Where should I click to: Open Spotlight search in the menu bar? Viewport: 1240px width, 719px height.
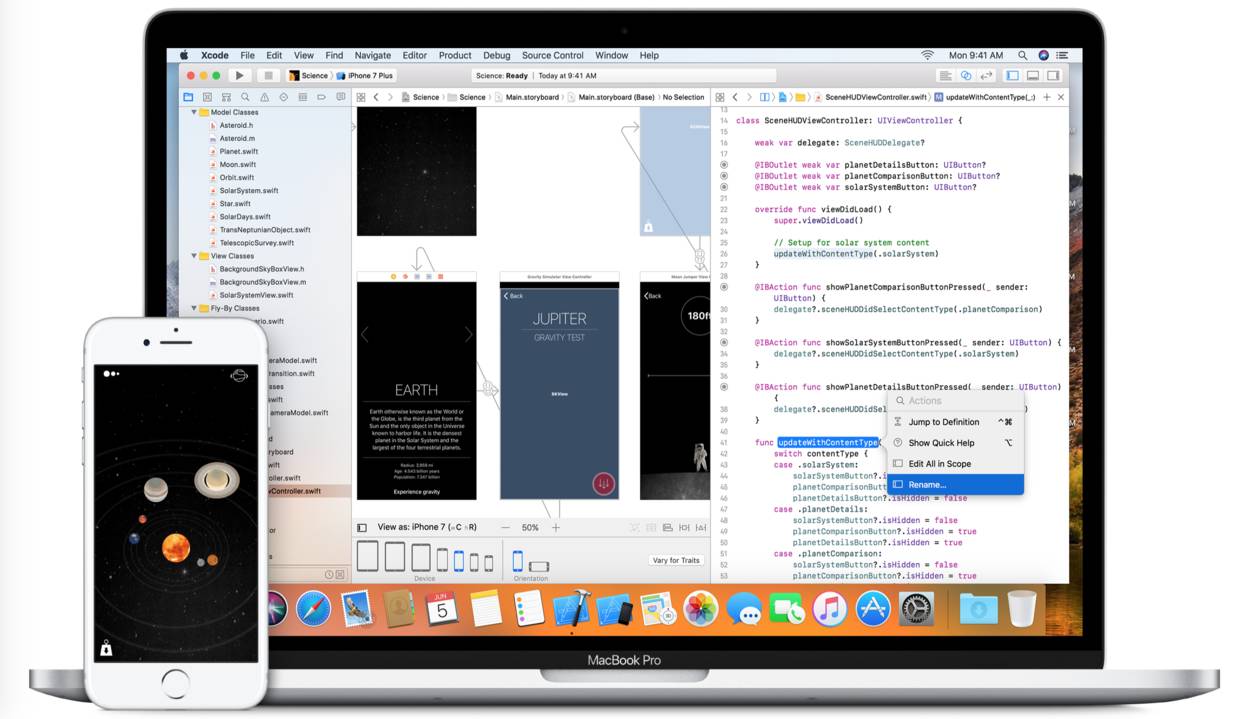pos(1022,55)
